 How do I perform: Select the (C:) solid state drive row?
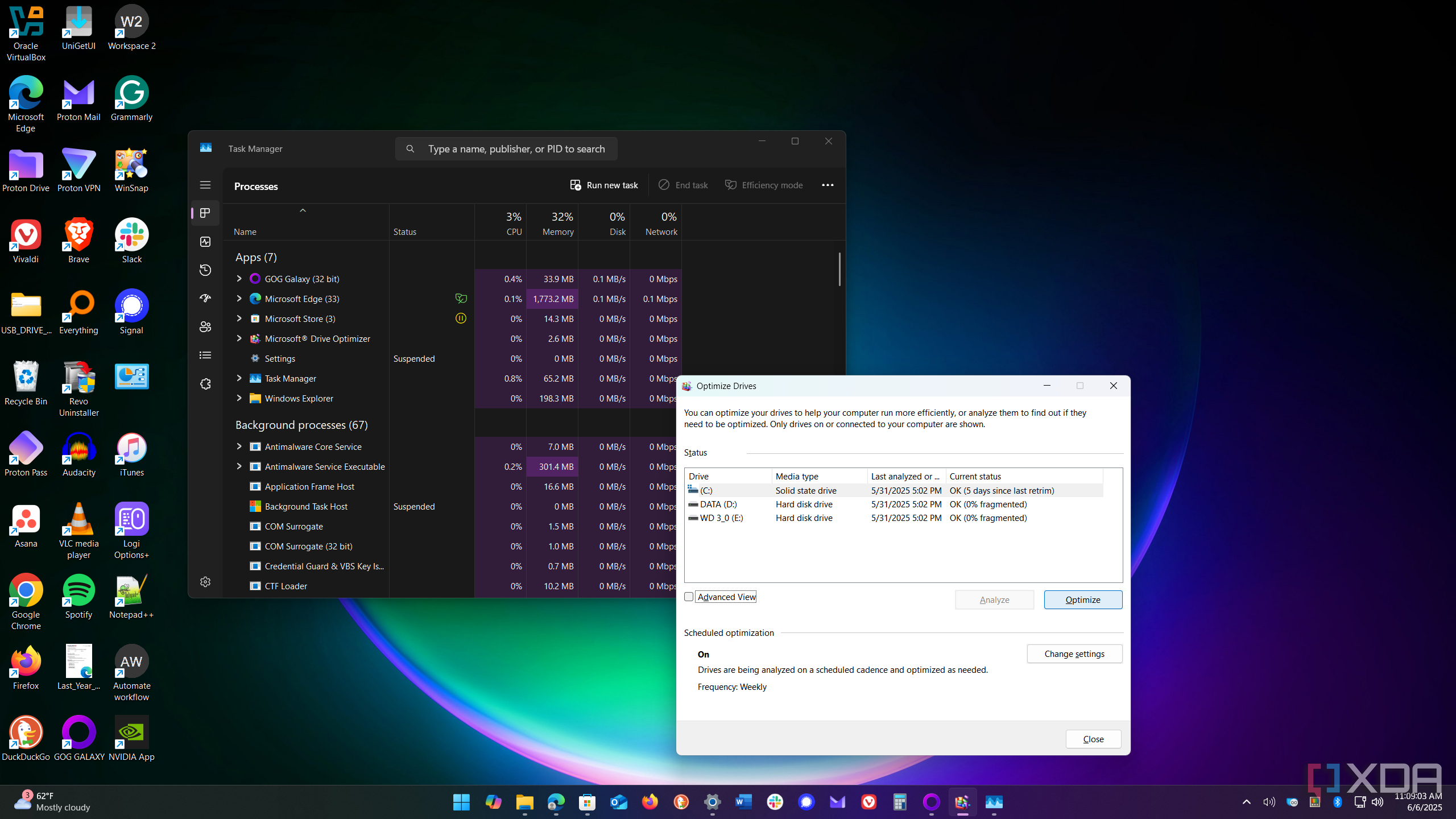pos(894,490)
